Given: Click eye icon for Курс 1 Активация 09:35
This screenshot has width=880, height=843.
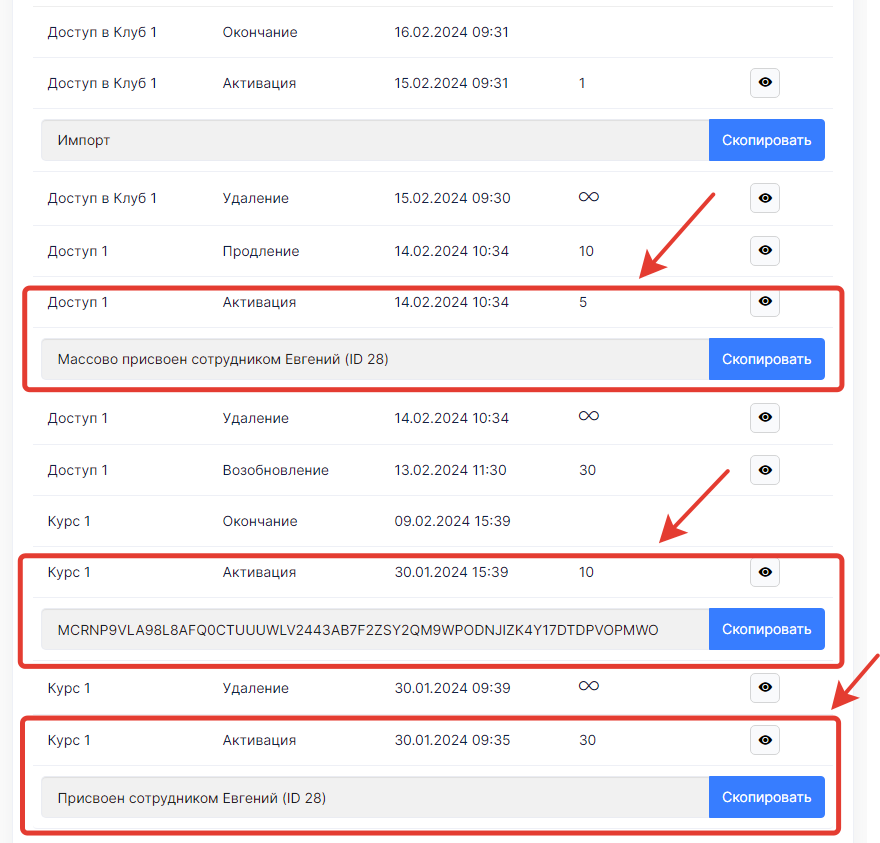Looking at the screenshot, I should [x=765, y=740].
